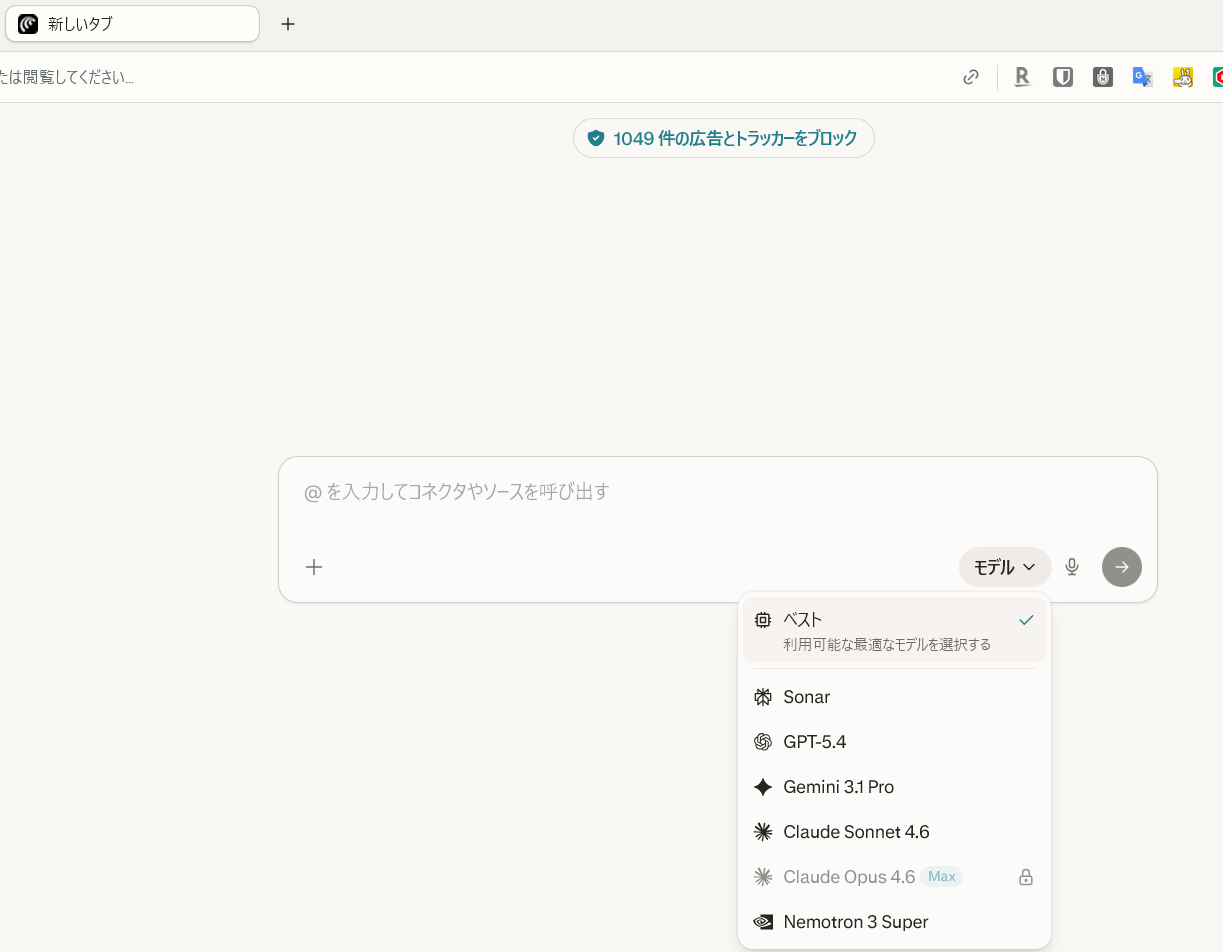Image resolution: width=1223 pixels, height=952 pixels.
Task: Click the copy link icon in the toolbar
Action: tap(970, 76)
